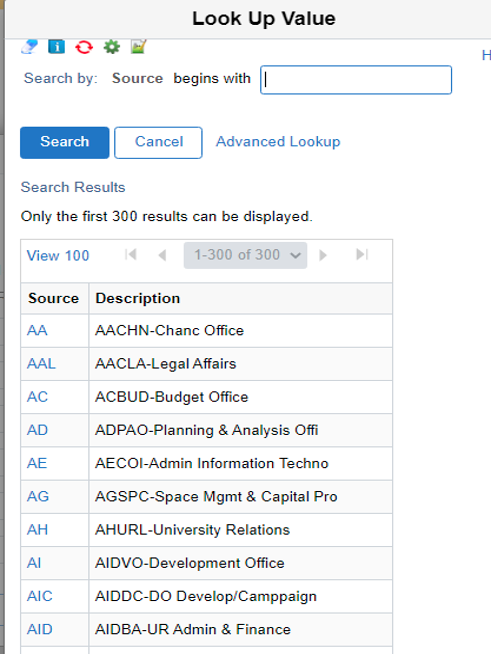Select source AG Space Mgmt
492x654 pixels.
point(38,496)
